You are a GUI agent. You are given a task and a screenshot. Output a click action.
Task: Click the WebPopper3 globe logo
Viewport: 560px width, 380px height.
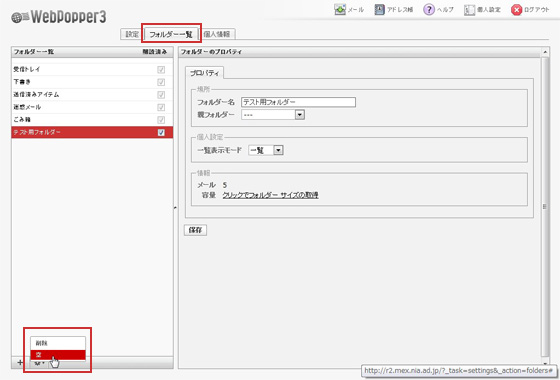click(19, 17)
